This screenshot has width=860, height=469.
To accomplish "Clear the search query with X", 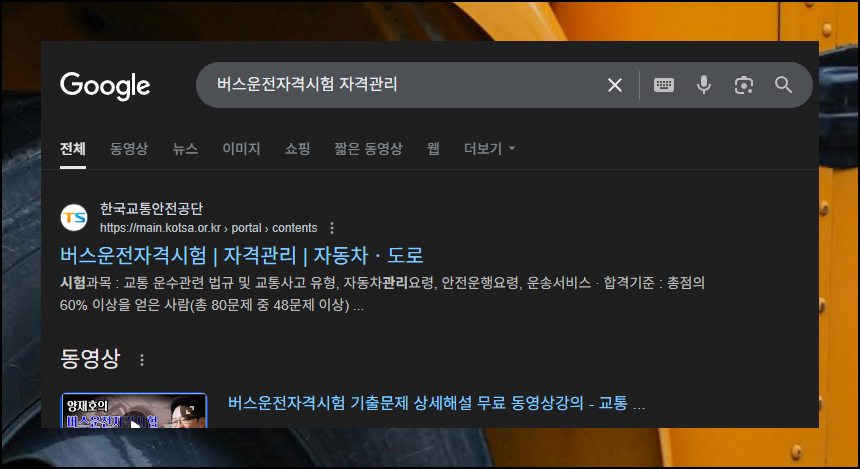I will (615, 85).
